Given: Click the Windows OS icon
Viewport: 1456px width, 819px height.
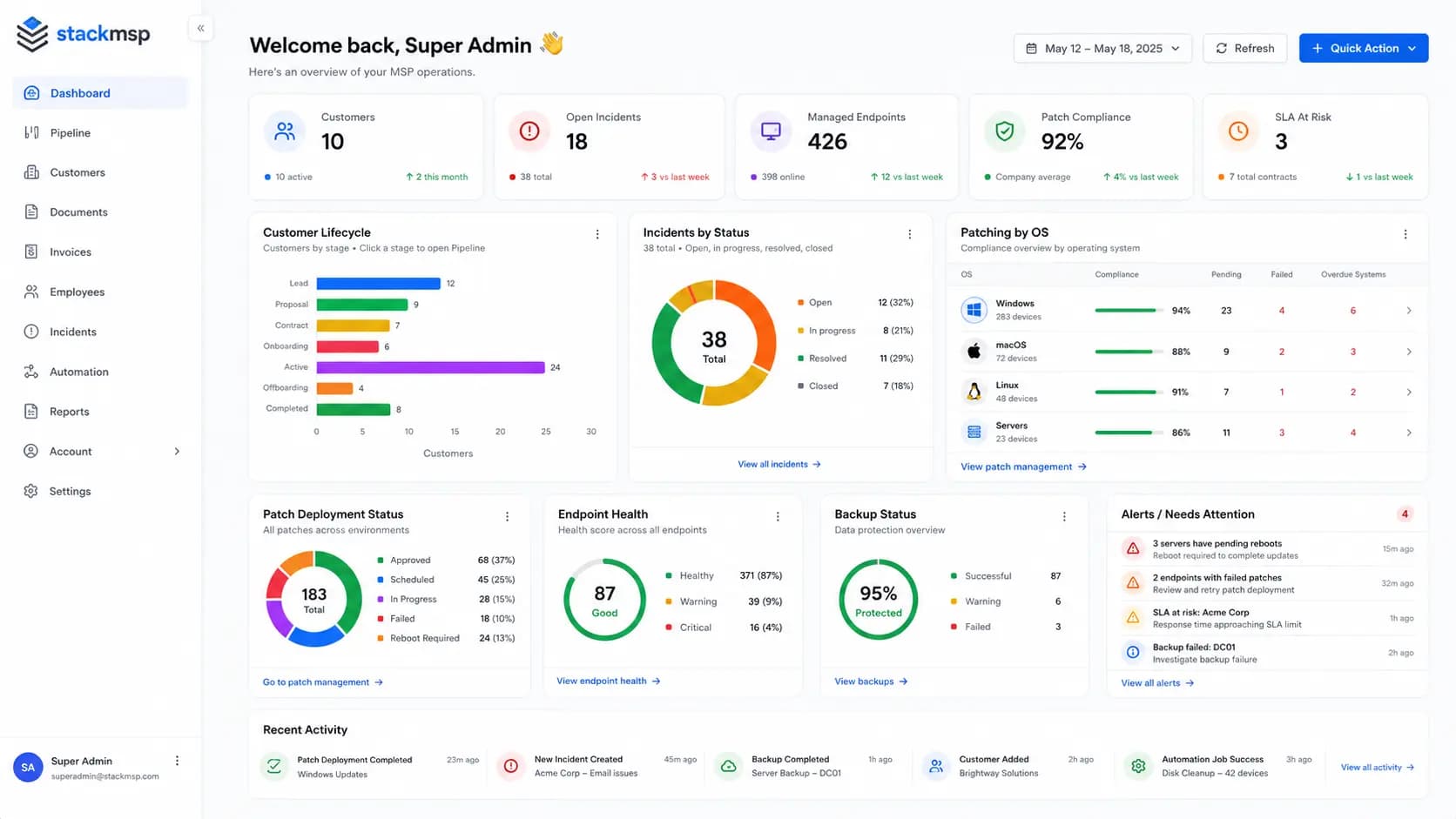Looking at the screenshot, I should [974, 310].
